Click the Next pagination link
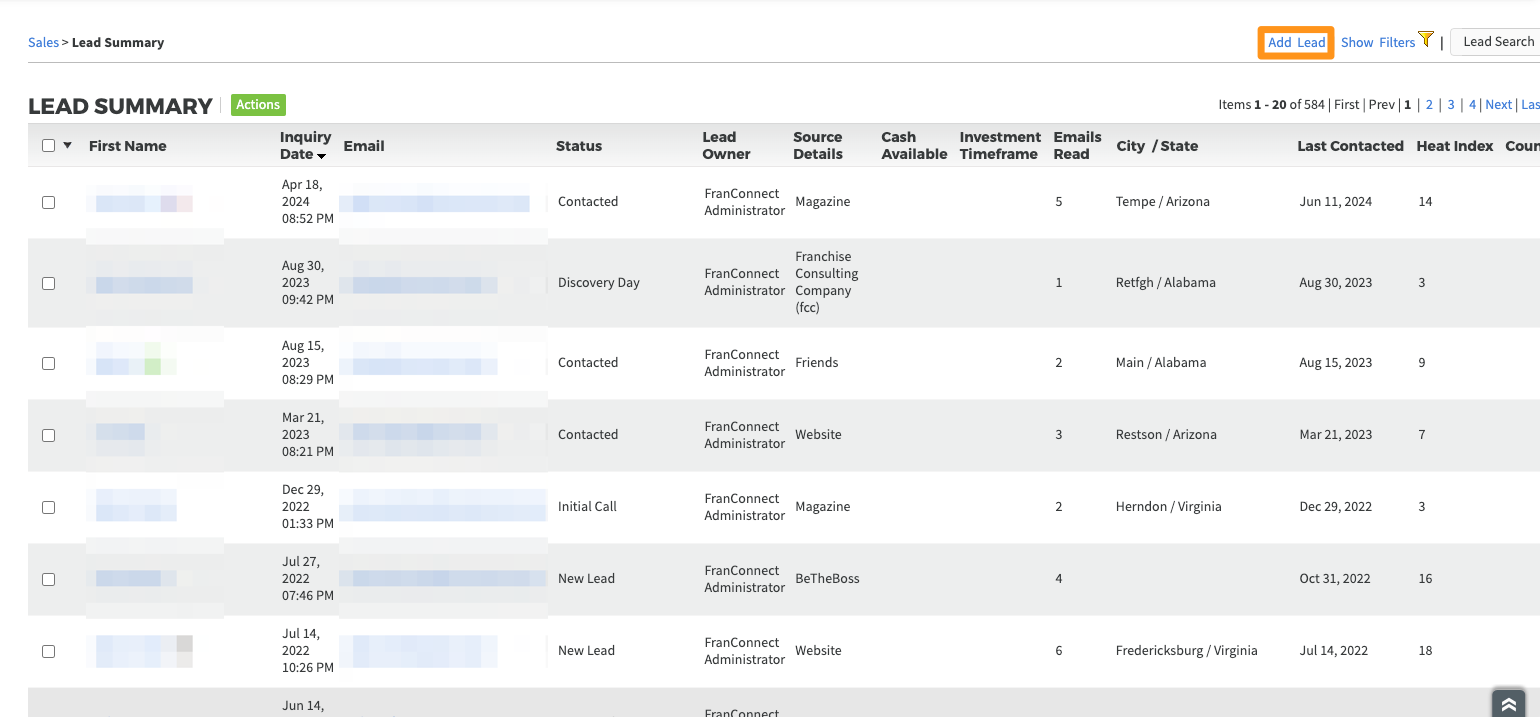 point(1498,105)
